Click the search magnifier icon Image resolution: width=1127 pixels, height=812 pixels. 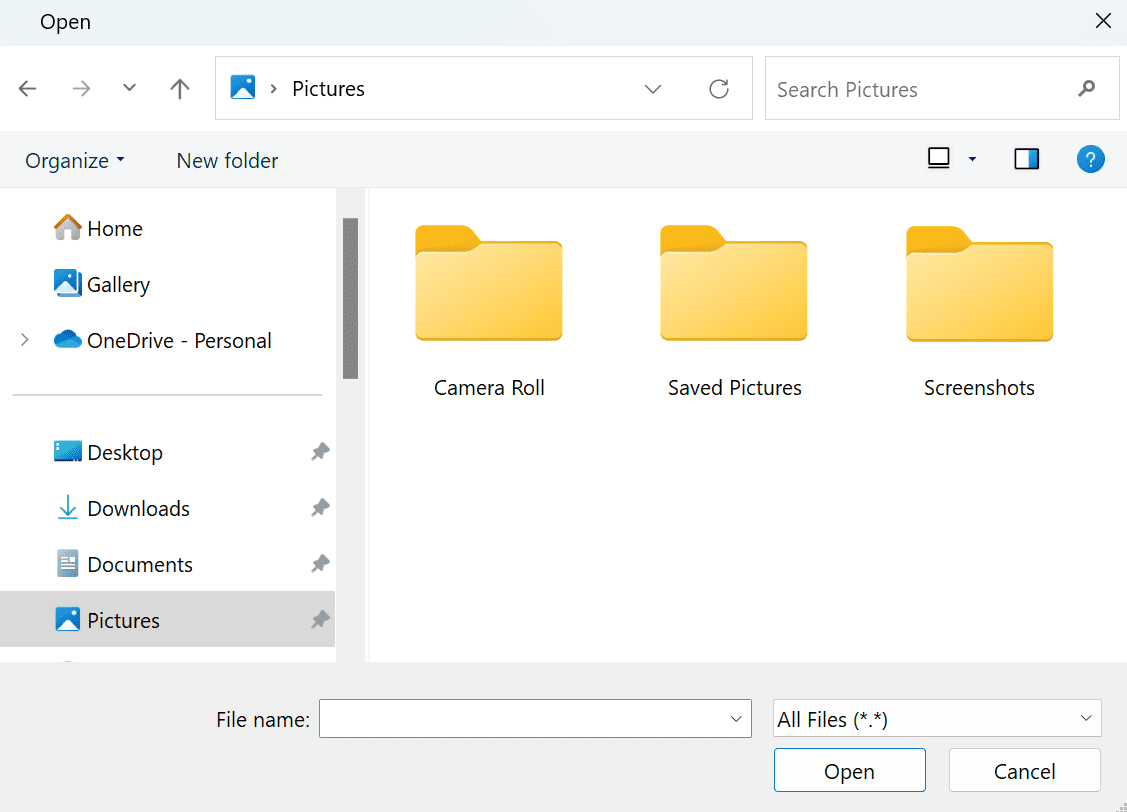[x=1087, y=89]
